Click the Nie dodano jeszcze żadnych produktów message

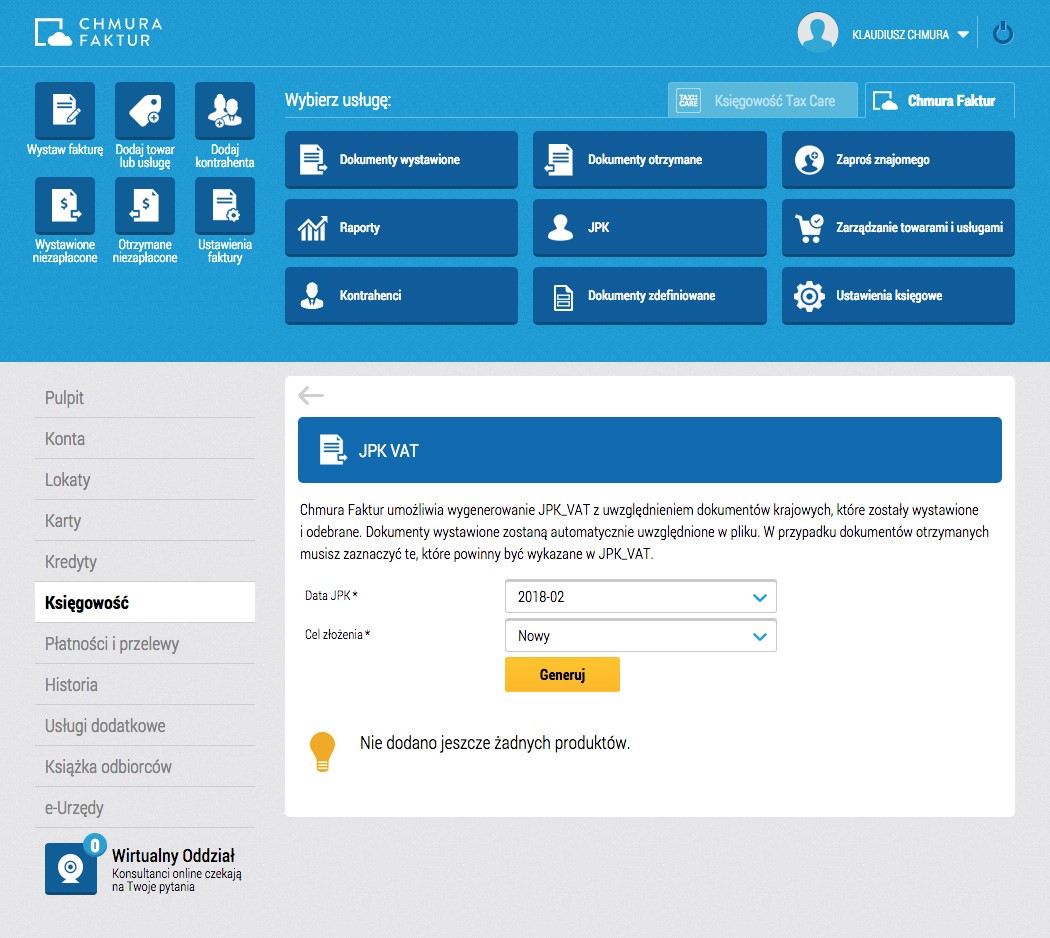click(x=495, y=743)
